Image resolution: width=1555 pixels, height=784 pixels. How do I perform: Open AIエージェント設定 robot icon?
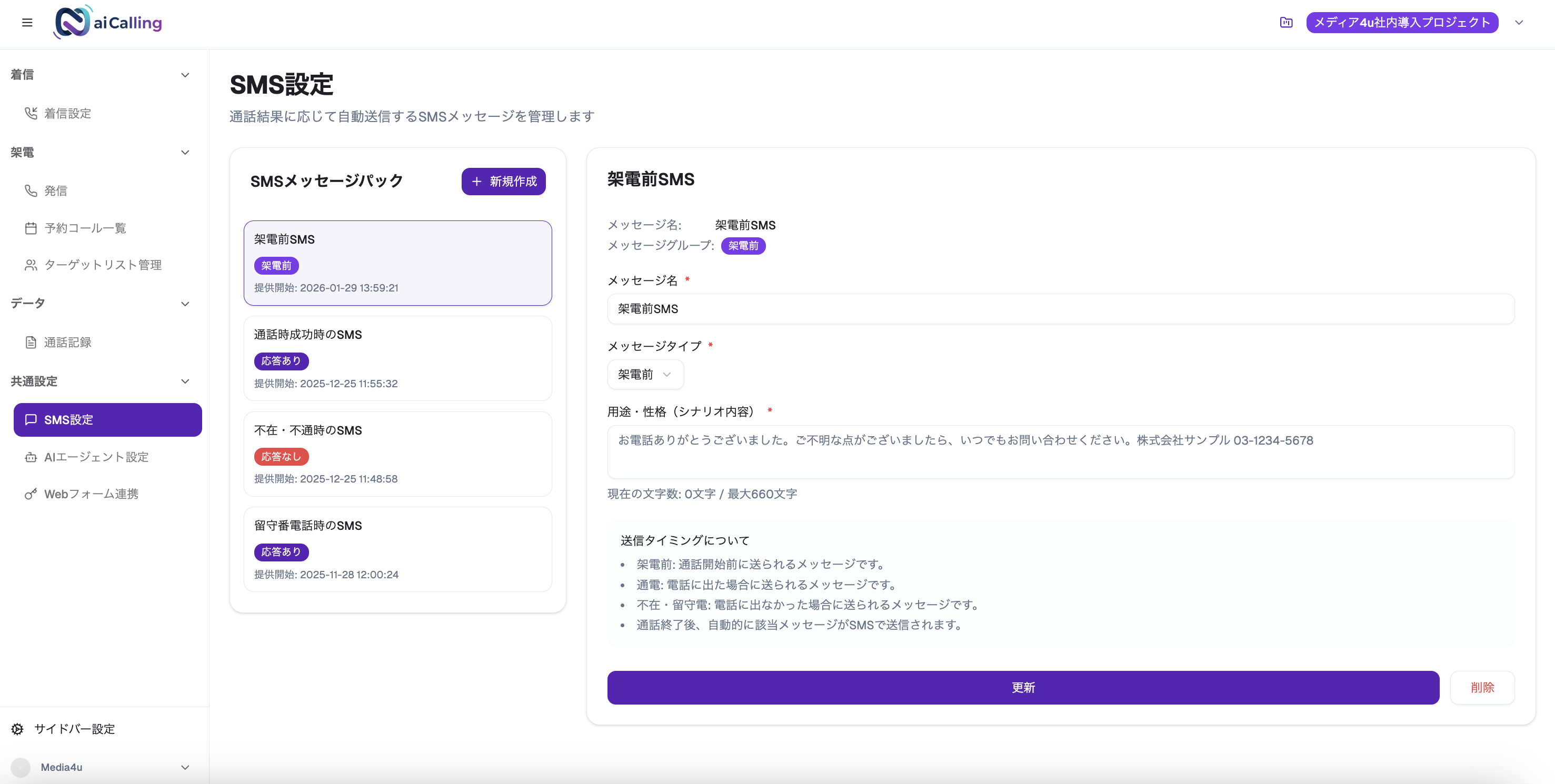click(x=31, y=457)
